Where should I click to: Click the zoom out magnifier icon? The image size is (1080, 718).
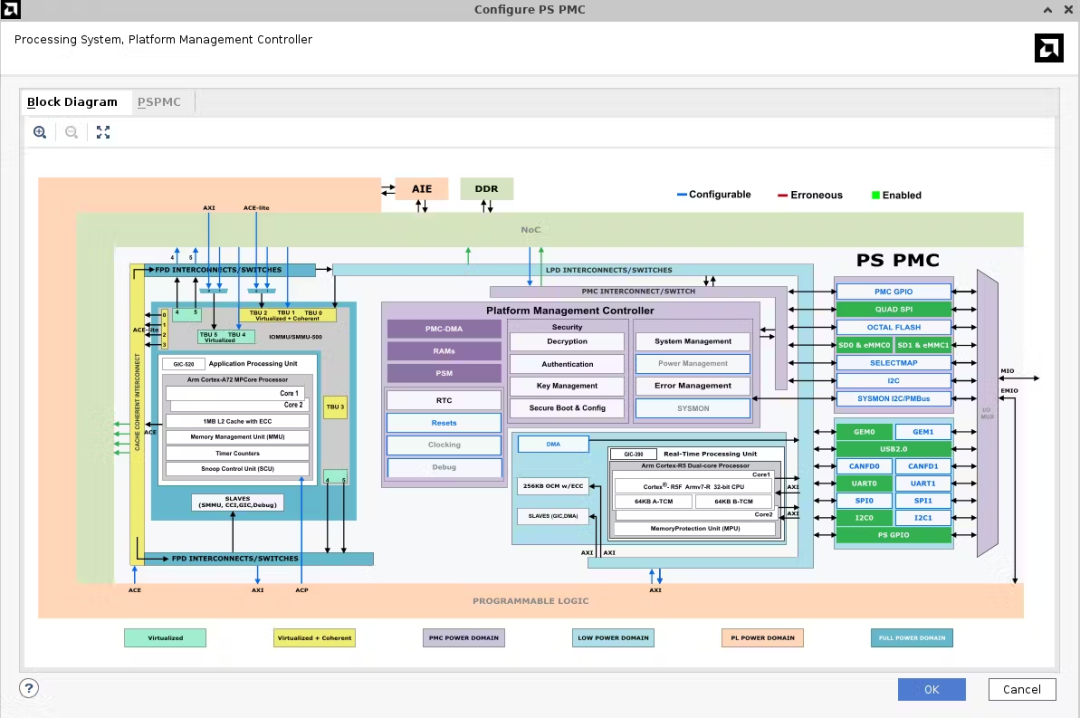[72, 132]
